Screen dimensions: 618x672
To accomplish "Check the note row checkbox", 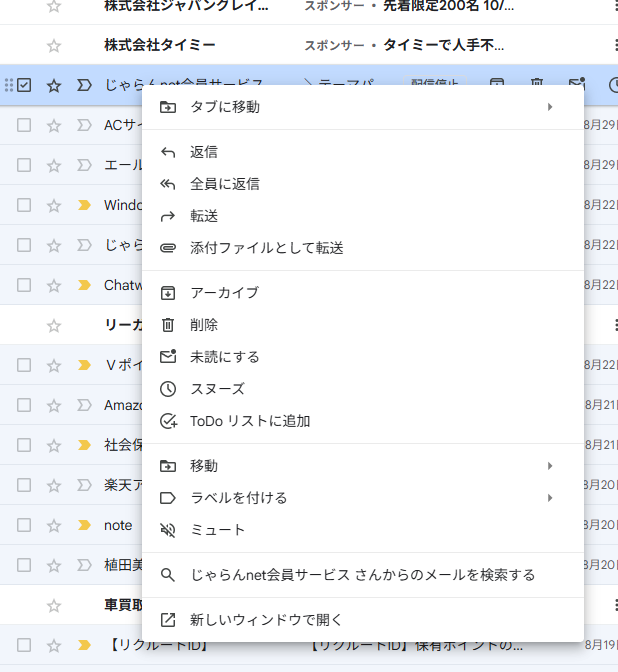I will click(24, 525).
